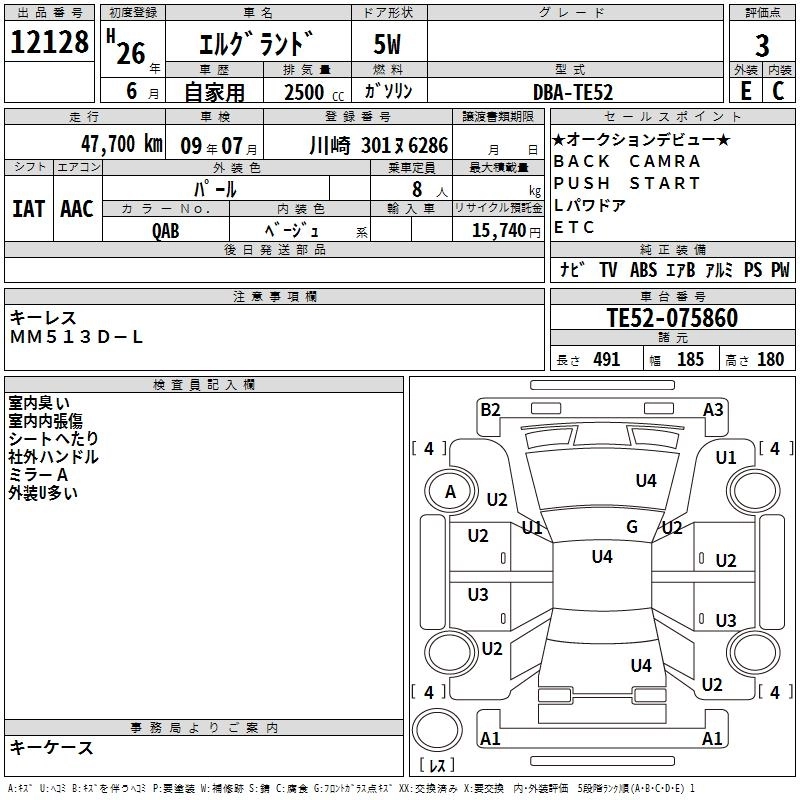This screenshot has height=800, width=800.
Task: Select exterior color パール
Action: [215, 189]
